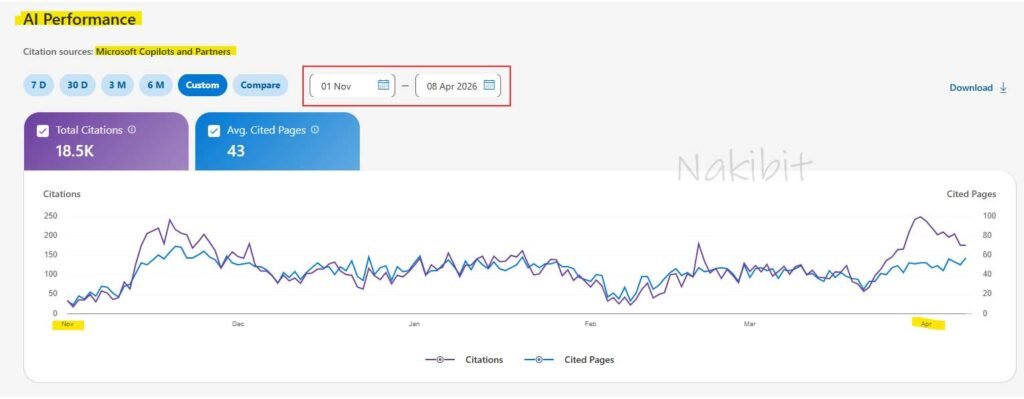
Task: Click the Dec label on chart axis
Action: [238, 324]
